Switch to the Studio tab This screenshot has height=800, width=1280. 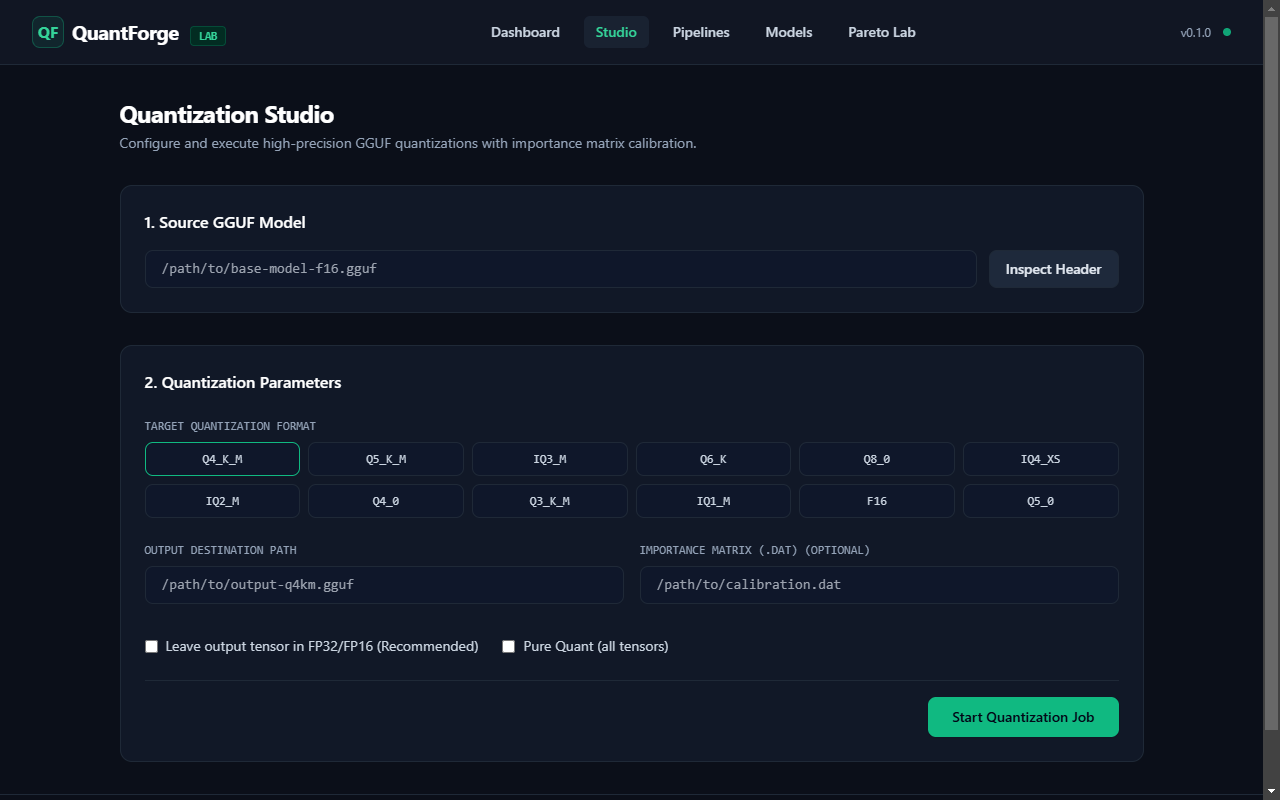616,32
